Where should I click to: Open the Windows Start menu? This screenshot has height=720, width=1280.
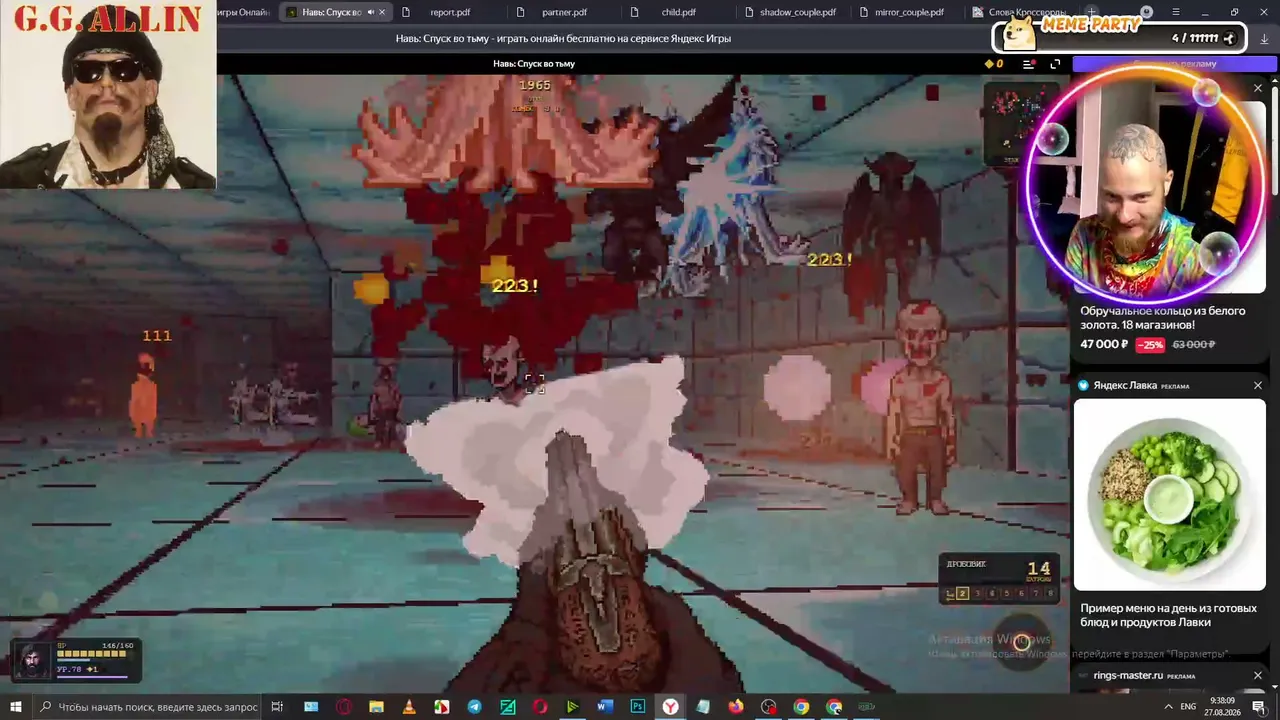[16, 707]
